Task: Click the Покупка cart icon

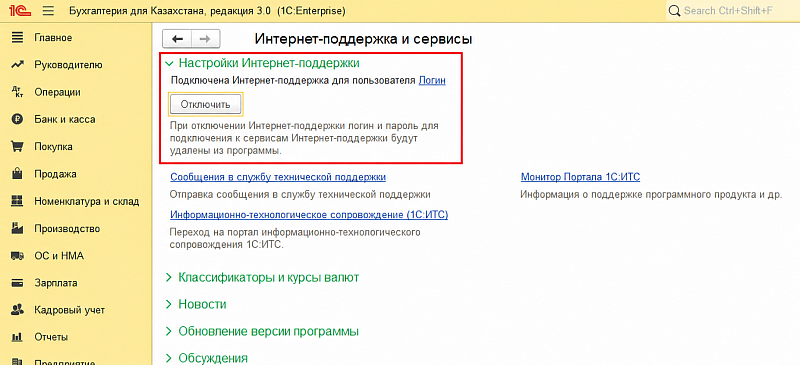Action: (17, 147)
